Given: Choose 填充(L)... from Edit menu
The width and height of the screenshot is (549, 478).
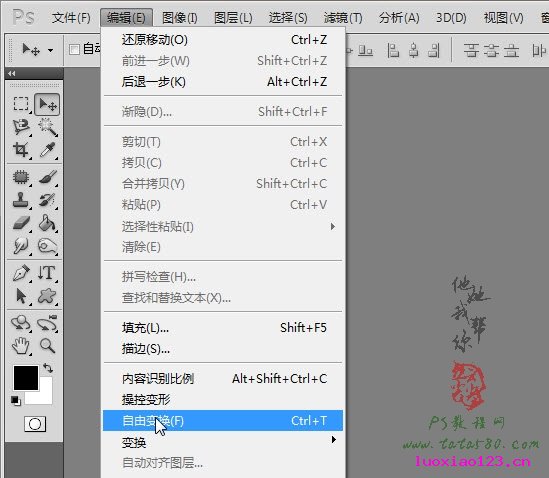Looking at the screenshot, I should [223, 328].
